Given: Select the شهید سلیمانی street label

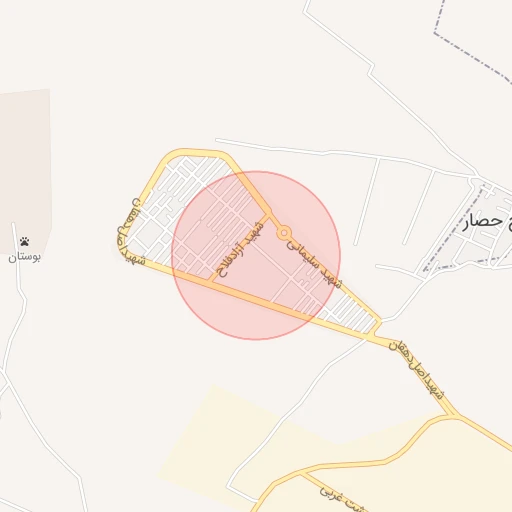Looking at the screenshot, I should (x=314, y=263).
